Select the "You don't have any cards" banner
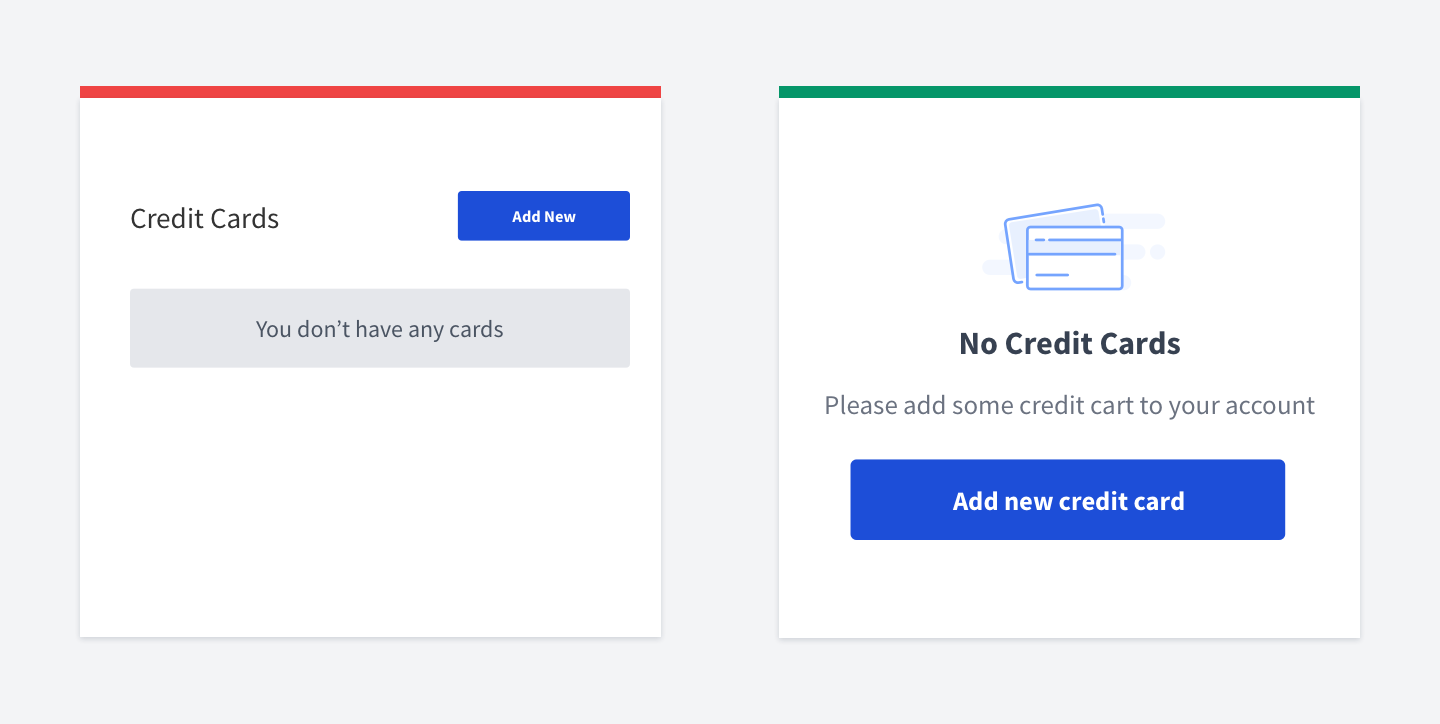 tap(380, 328)
